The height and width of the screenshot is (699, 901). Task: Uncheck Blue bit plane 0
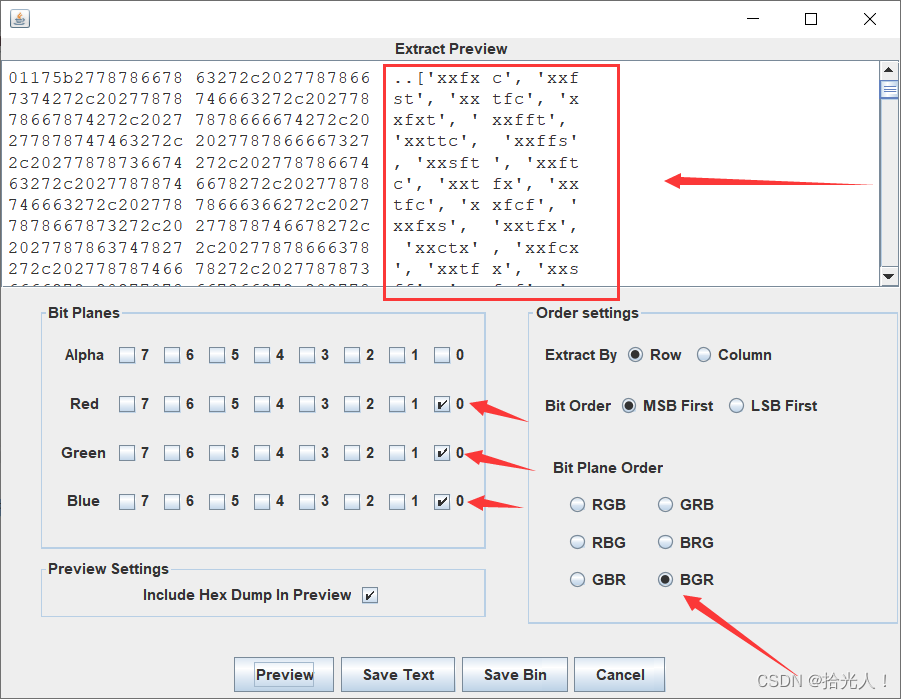[x=442, y=502]
